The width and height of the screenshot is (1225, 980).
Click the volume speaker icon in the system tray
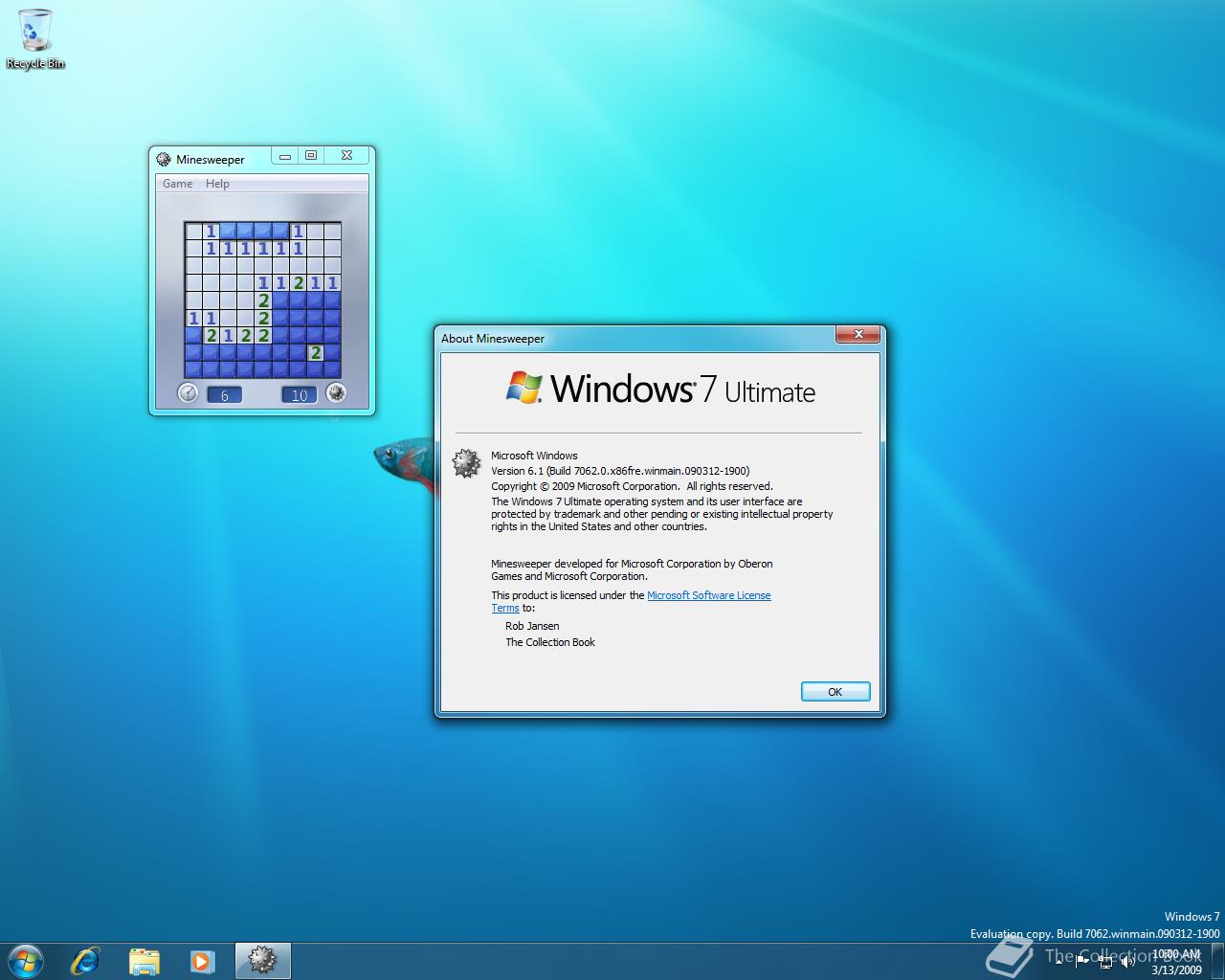tap(1128, 961)
